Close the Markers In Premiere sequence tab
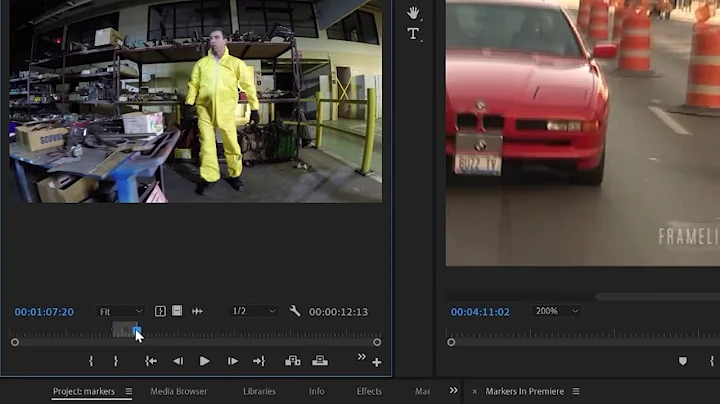 coord(475,392)
